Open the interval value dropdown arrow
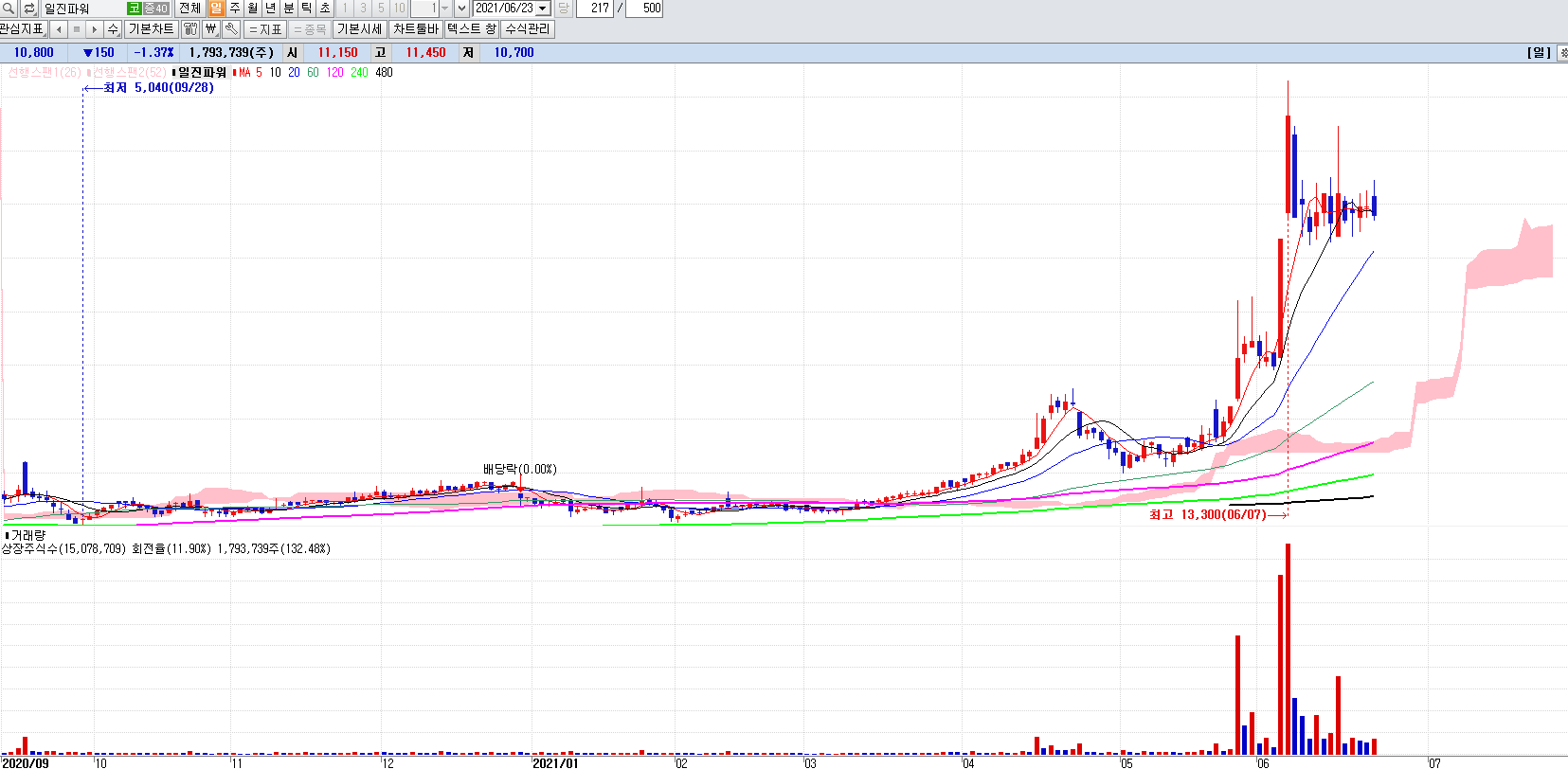The image size is (1568, 769). (445, 9)
